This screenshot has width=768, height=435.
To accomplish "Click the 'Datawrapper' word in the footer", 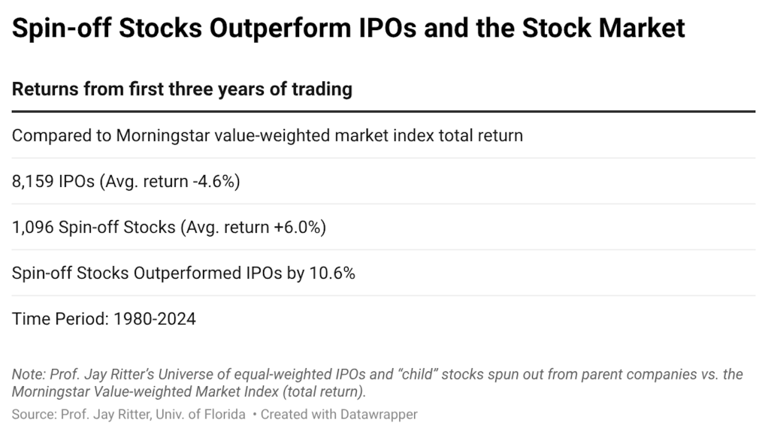I will click(x=379, y=414).
